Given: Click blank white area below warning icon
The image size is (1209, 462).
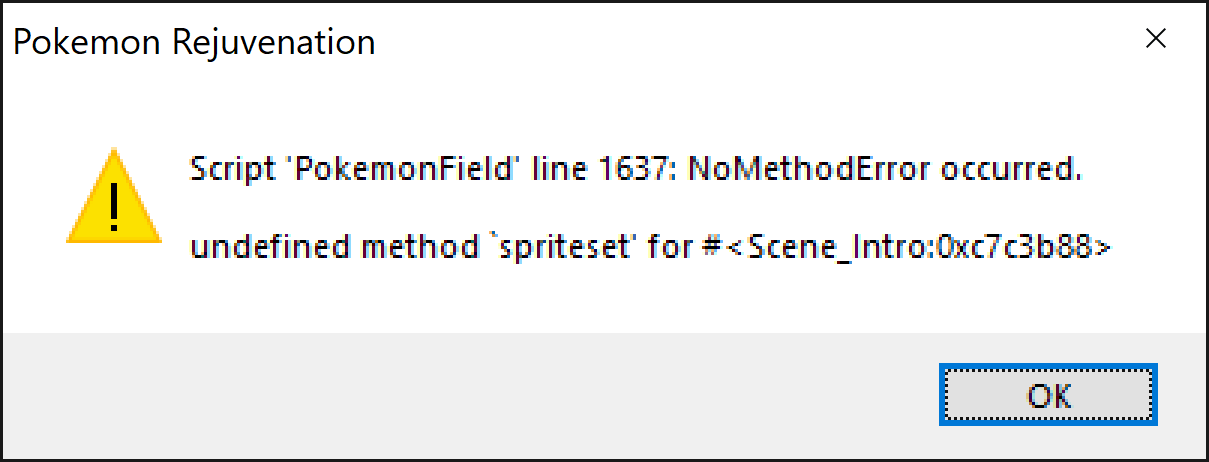Looking at the screenshot, I should (x=114, y=290).
